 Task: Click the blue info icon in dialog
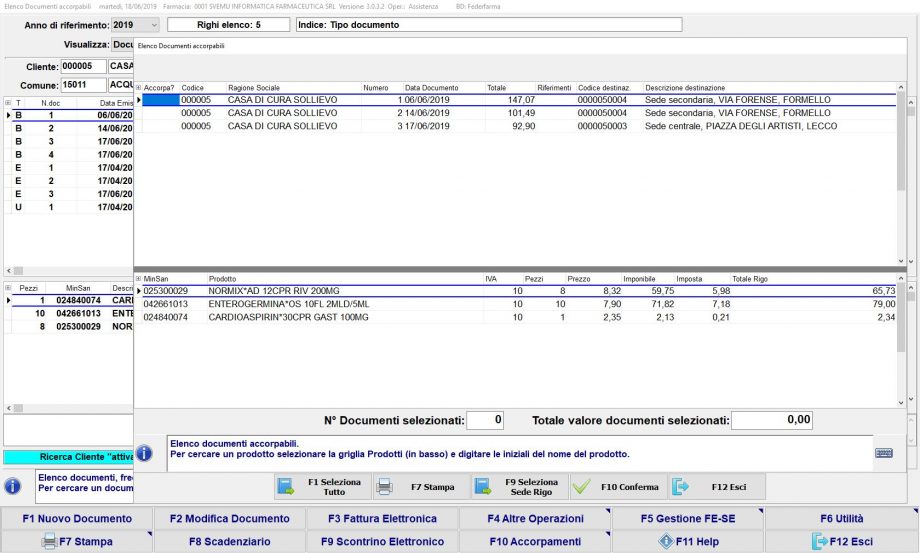coord(144,453)
